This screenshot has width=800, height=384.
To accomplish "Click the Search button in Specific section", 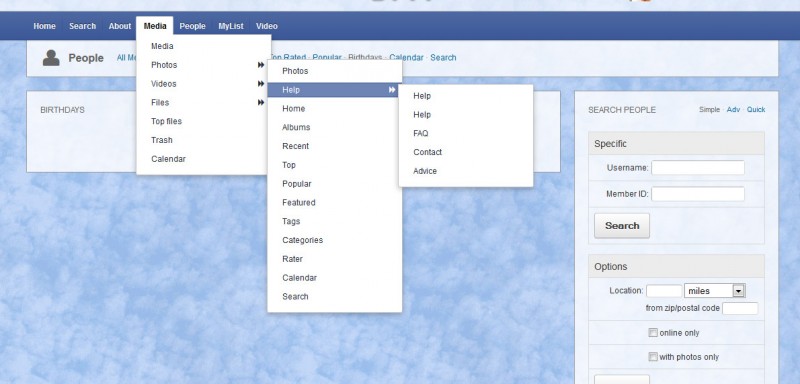I will [622, 226].
